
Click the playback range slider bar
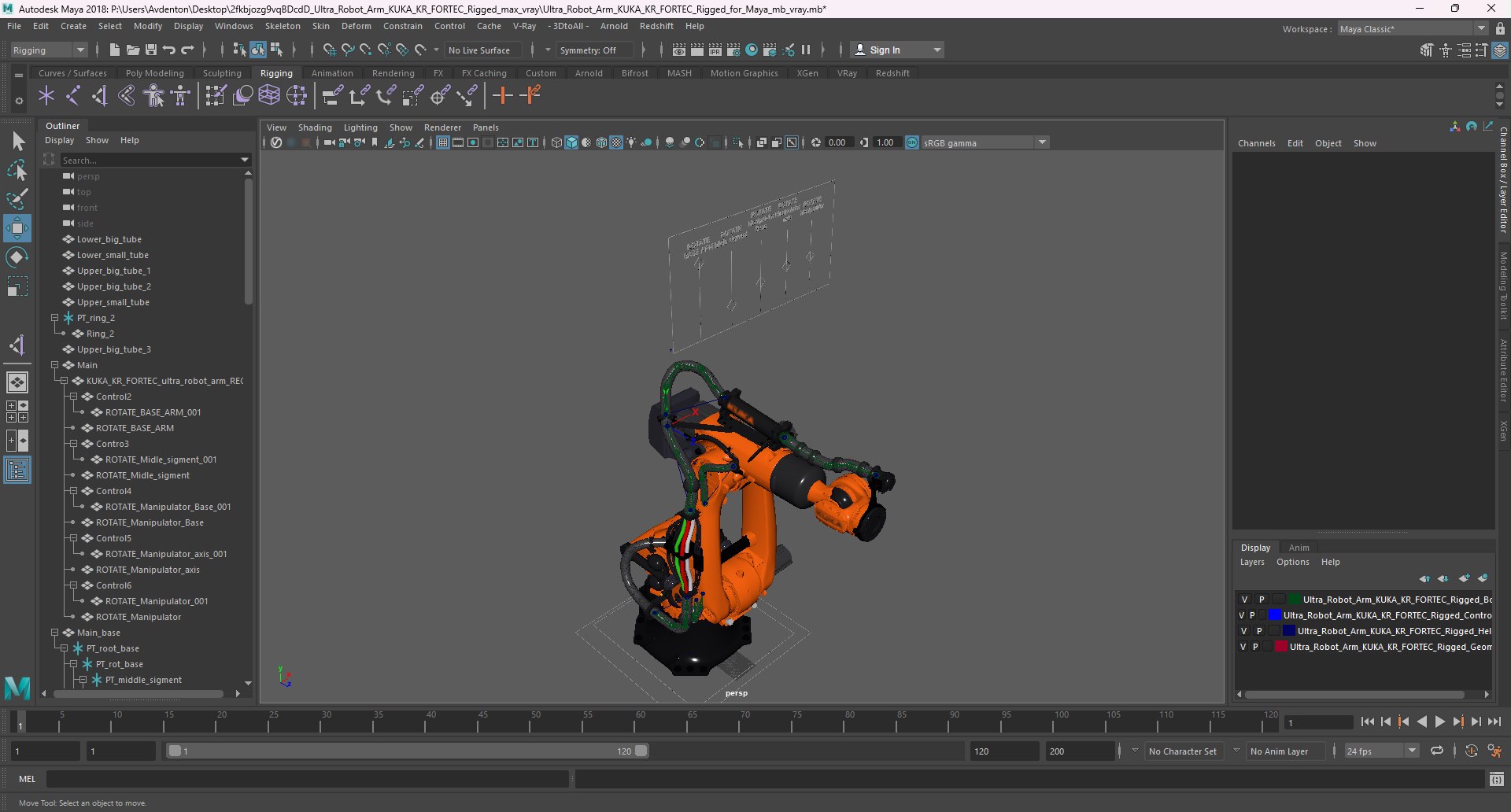pos(408,751)
